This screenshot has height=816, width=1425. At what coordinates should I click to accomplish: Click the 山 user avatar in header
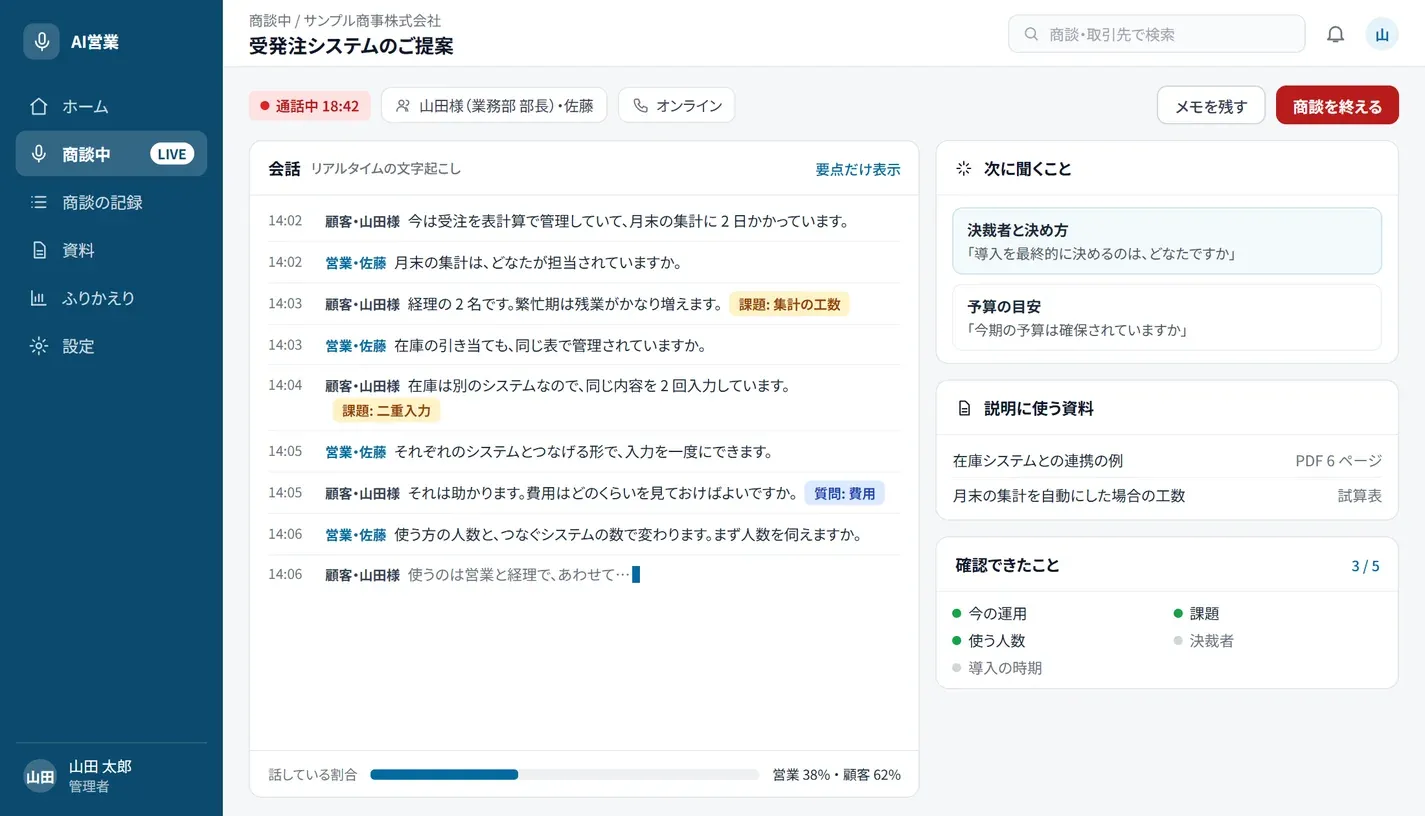pos(1382,34)
